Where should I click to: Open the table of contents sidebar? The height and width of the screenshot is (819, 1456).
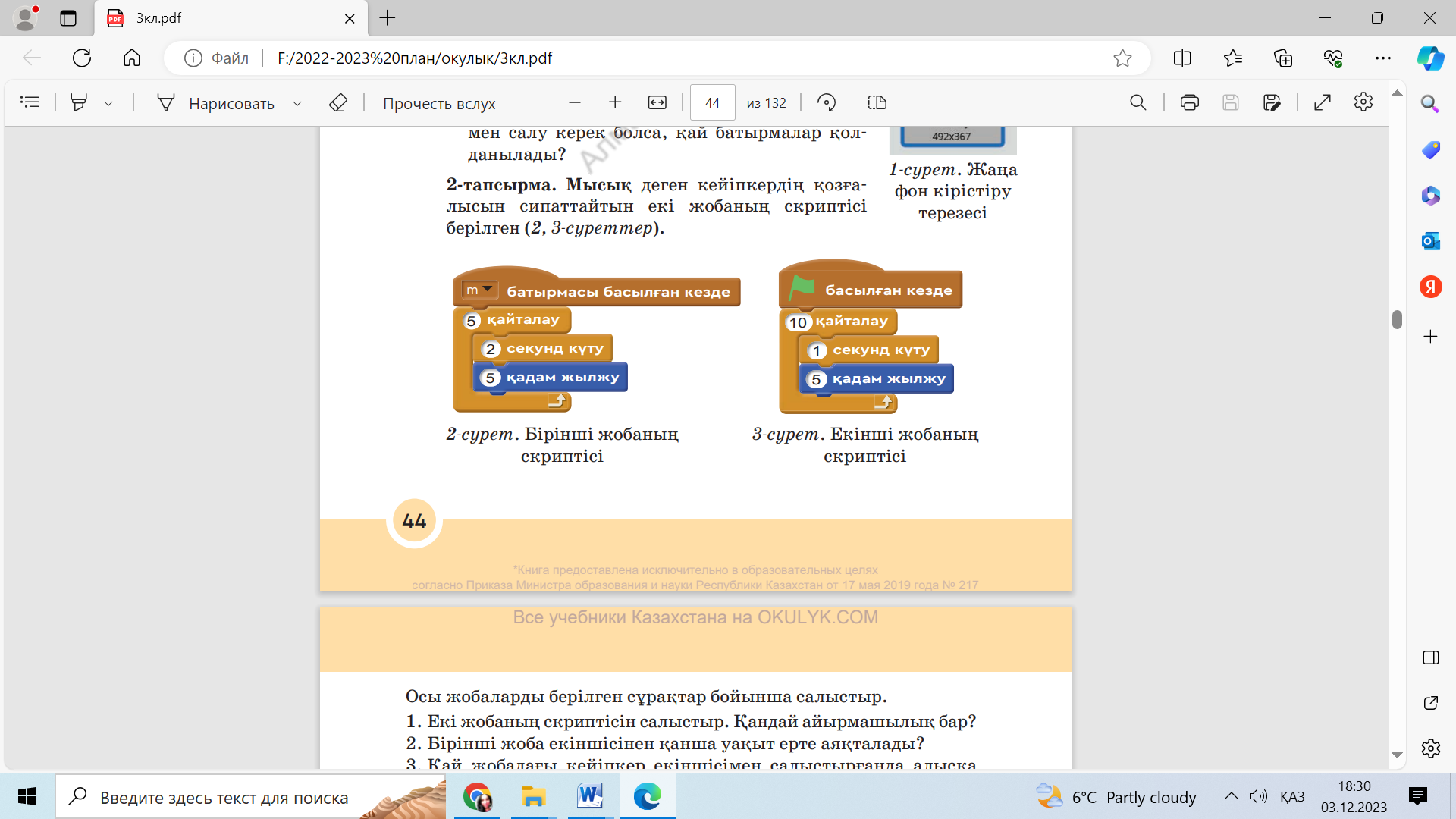tap(30, 102)
